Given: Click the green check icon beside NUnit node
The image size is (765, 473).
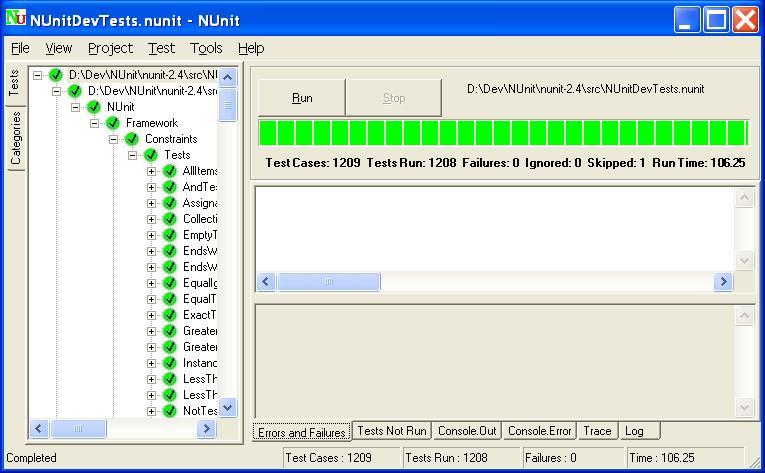Looking at the screenshot, I should pos(93,107).
